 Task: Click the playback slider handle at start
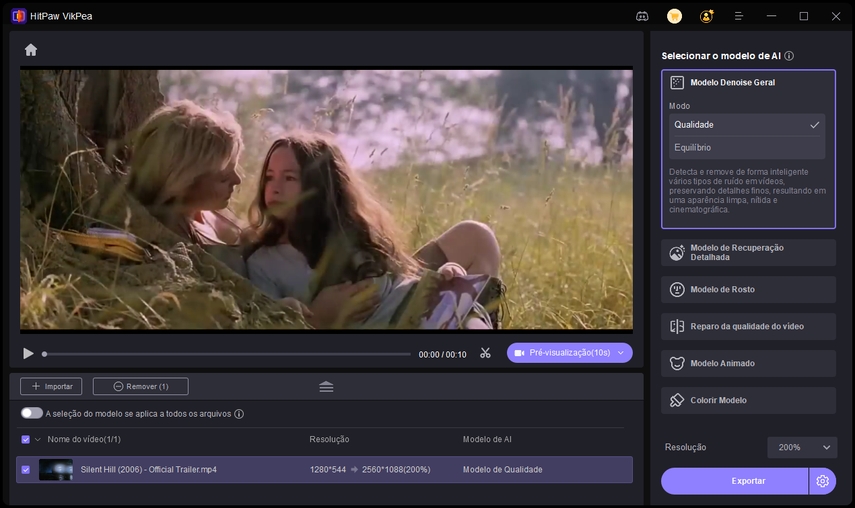(x=45, y=354)
